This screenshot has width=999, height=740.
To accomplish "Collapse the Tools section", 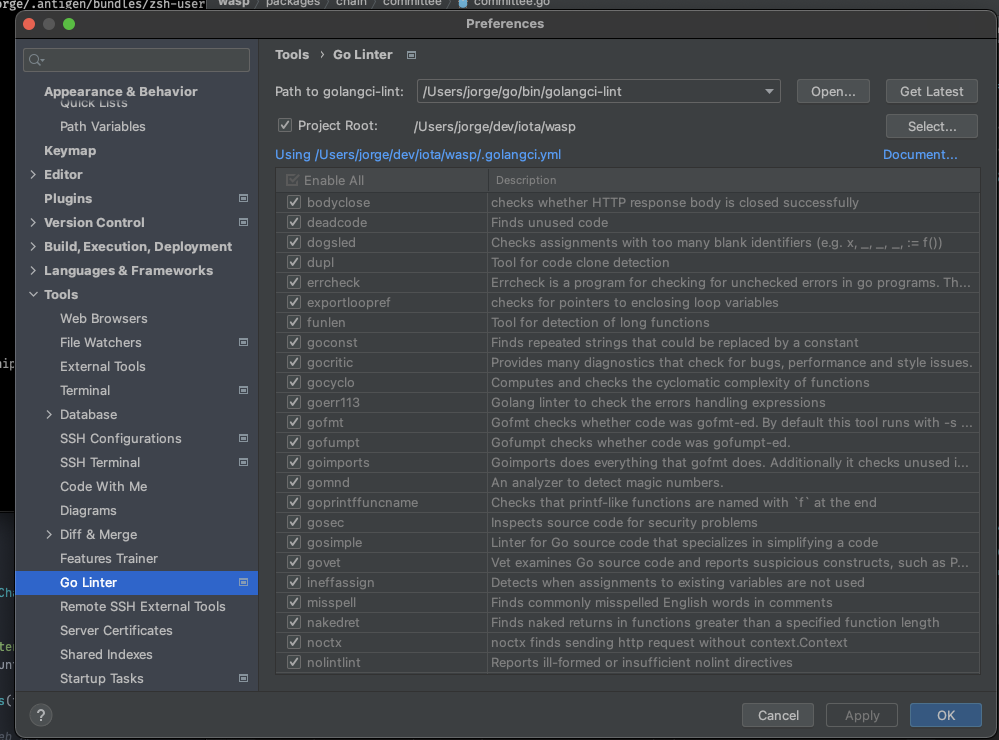I will [33, 294].
